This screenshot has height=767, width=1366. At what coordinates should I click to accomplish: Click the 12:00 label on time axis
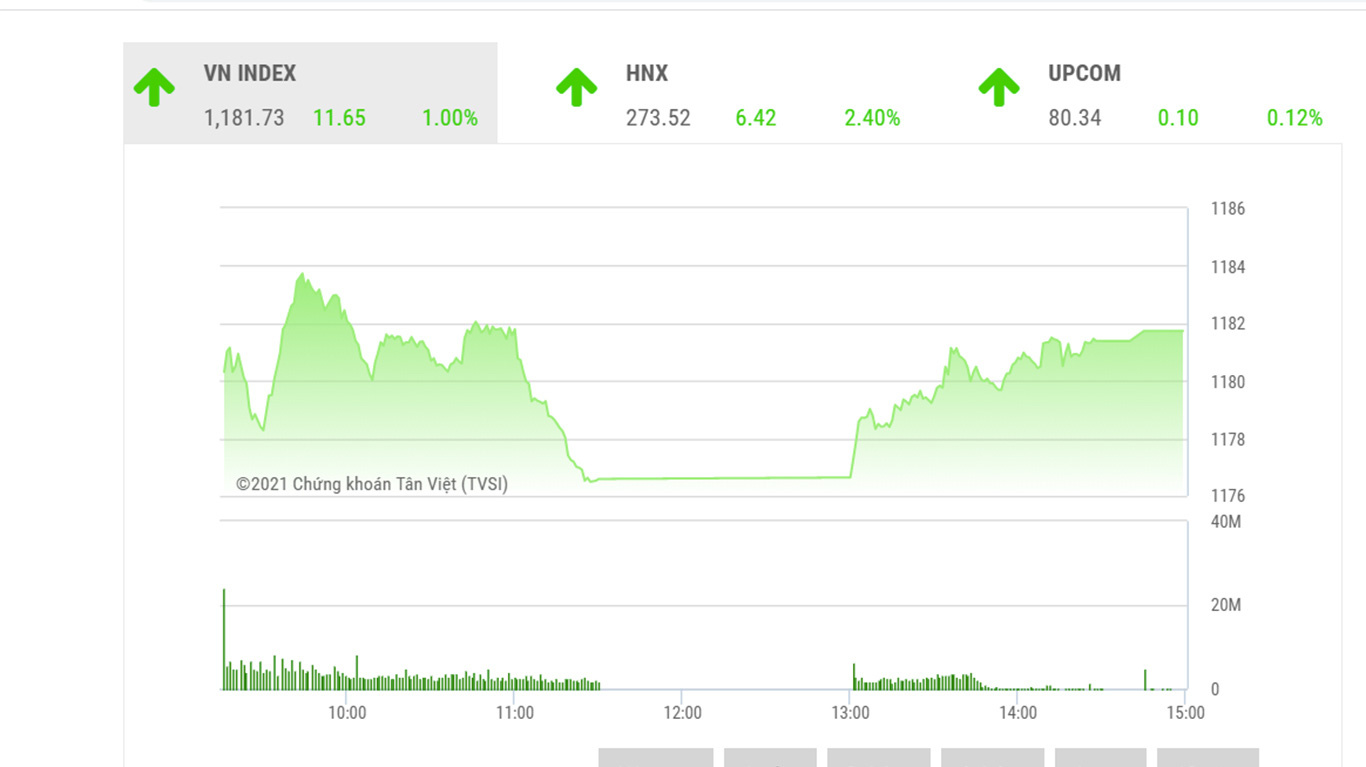(682, 713)
